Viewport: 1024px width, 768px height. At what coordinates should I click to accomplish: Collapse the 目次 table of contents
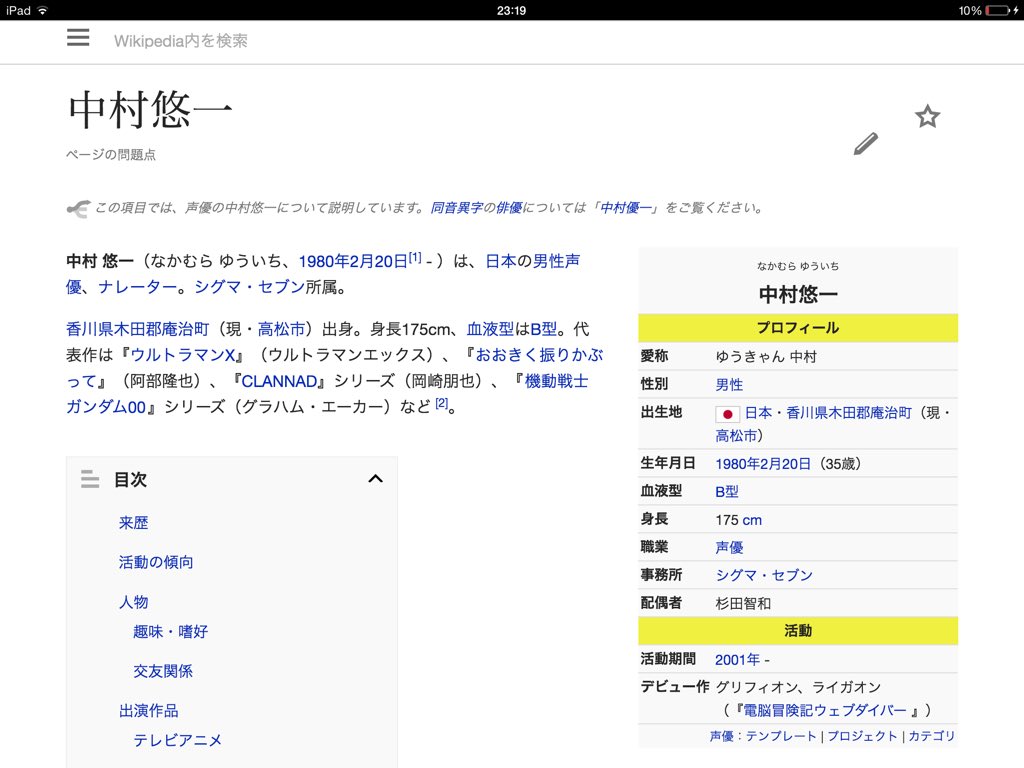pos(376,479)
